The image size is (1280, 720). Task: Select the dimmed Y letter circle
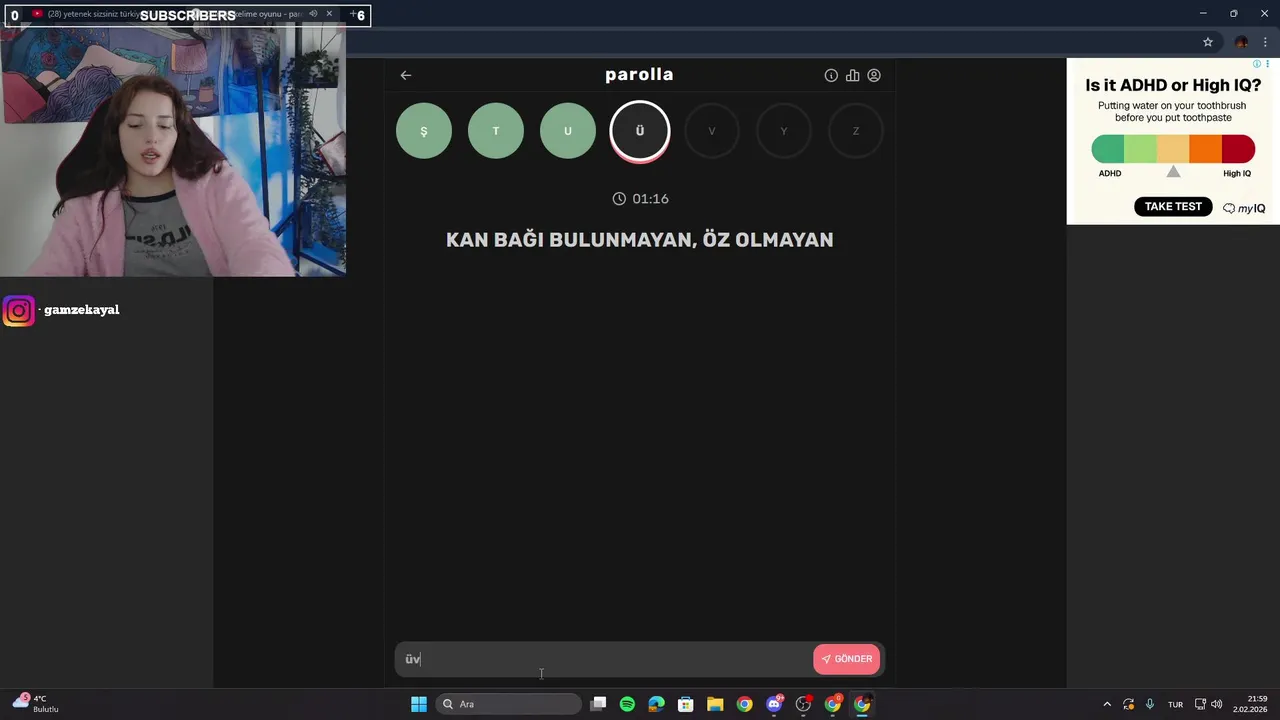point(784,131)
